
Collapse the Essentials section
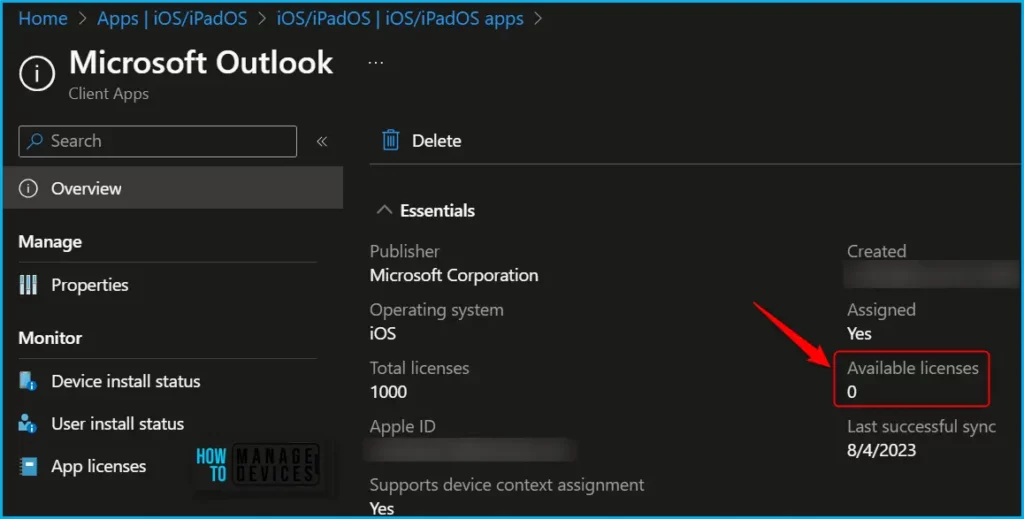tap(384, 211)
